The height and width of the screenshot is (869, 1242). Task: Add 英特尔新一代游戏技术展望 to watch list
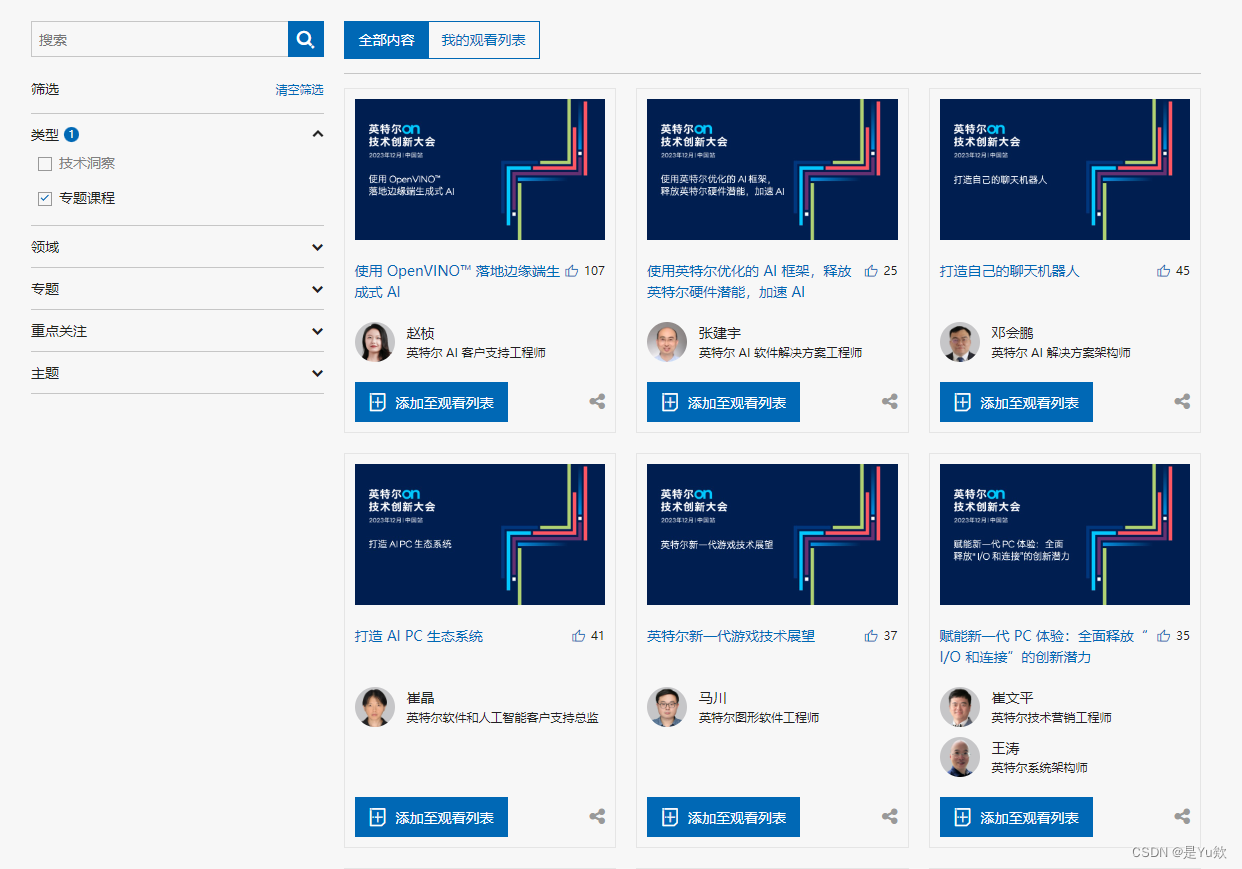[x=723, y=817]
